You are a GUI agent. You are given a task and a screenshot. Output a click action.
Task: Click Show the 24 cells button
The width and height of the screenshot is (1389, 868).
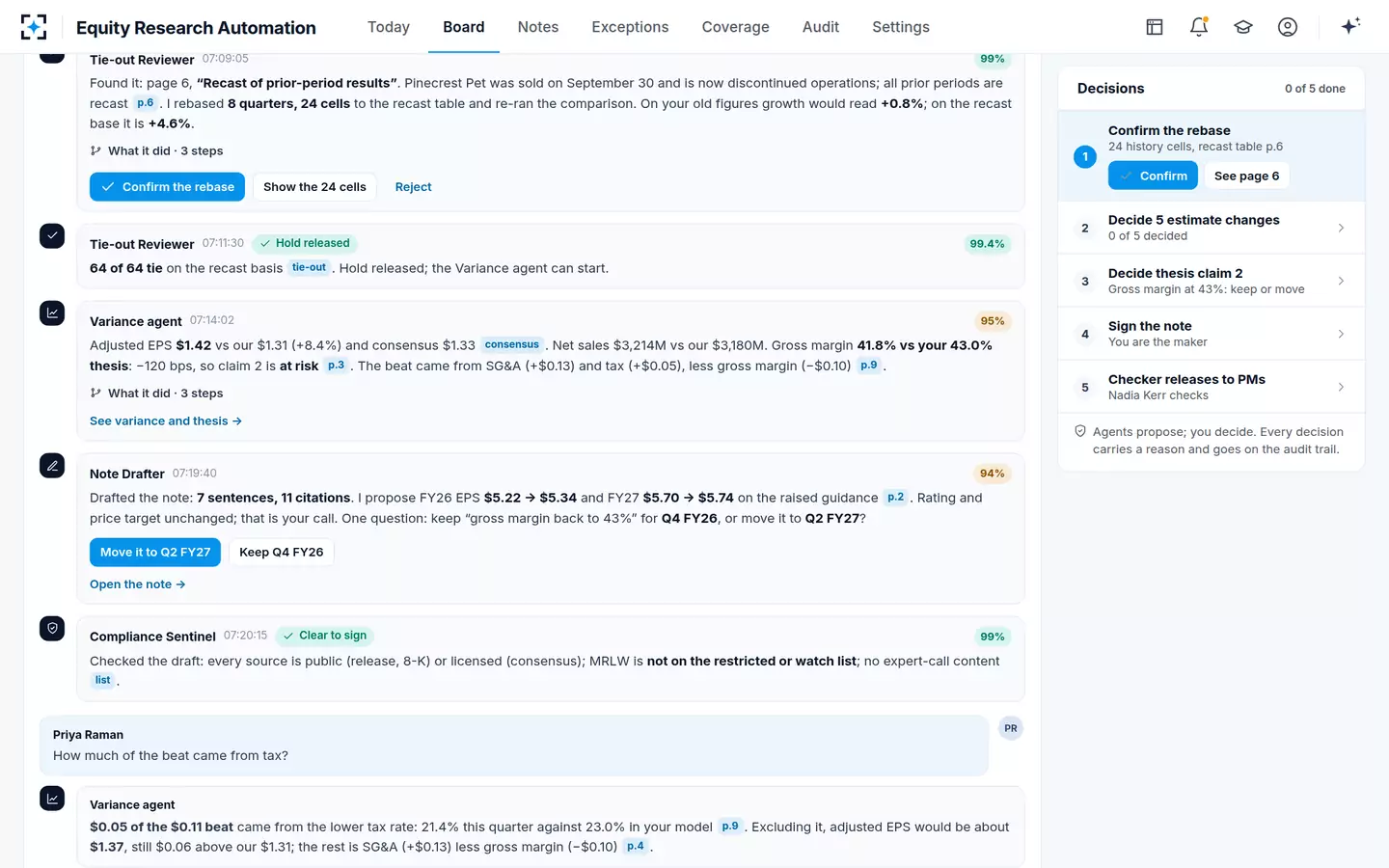tap(314, 187)
